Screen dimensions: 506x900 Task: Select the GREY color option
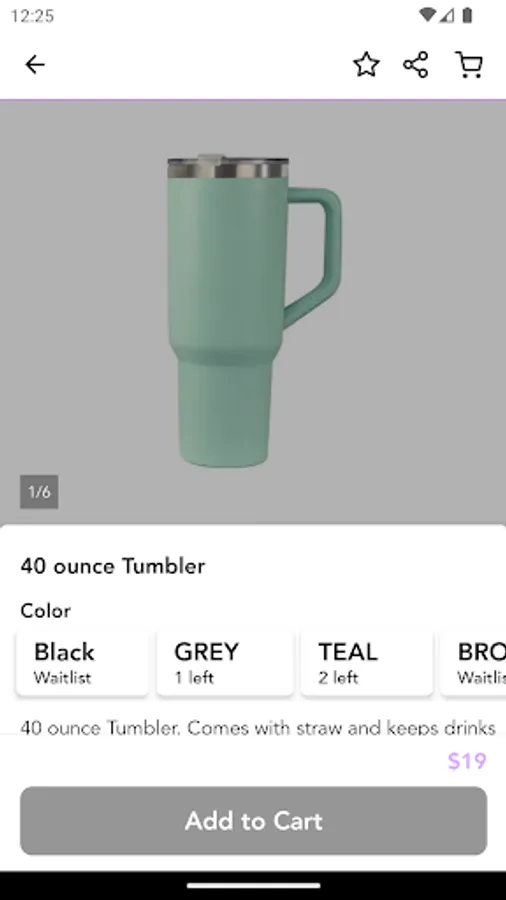tap(225, 664)
